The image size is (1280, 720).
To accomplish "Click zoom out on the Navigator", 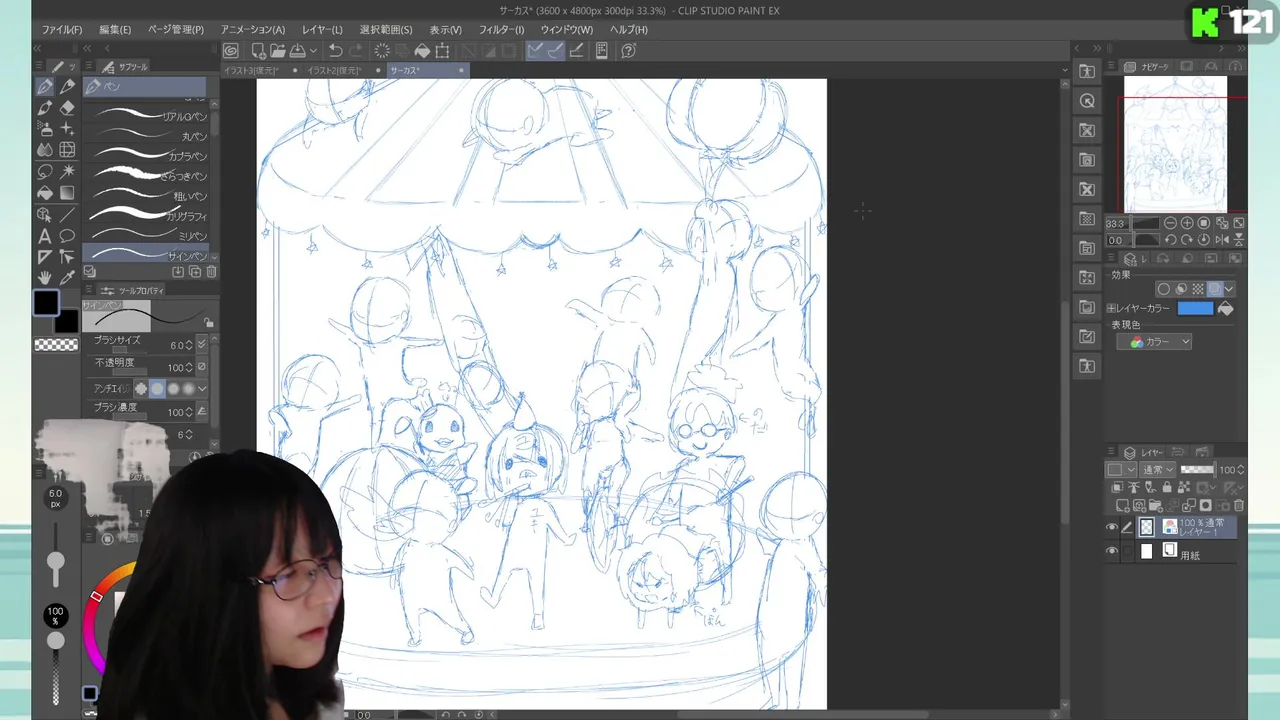I will pyautogui.click(x=1170, y=223).
